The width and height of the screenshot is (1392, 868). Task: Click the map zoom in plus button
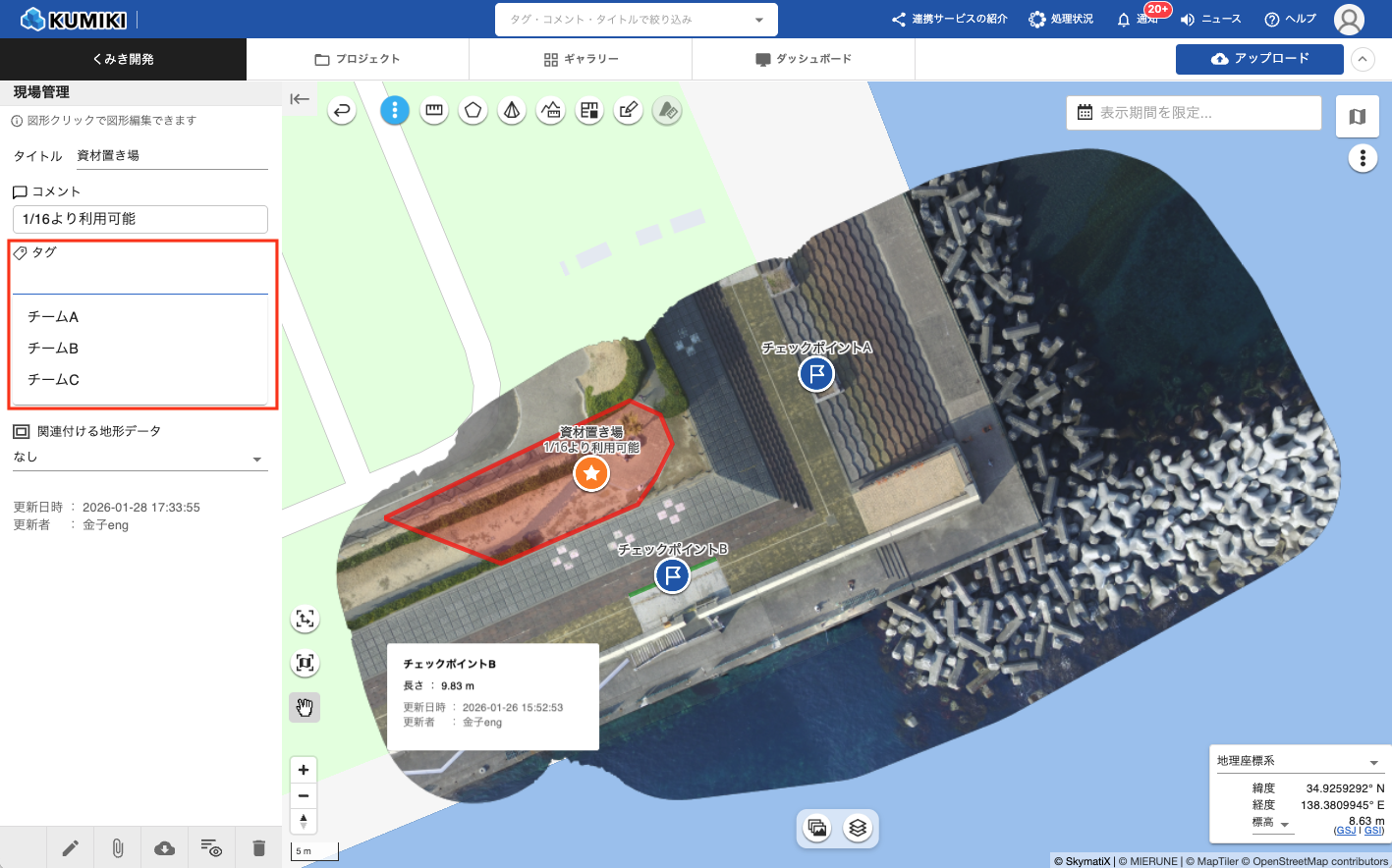point(304,770)
